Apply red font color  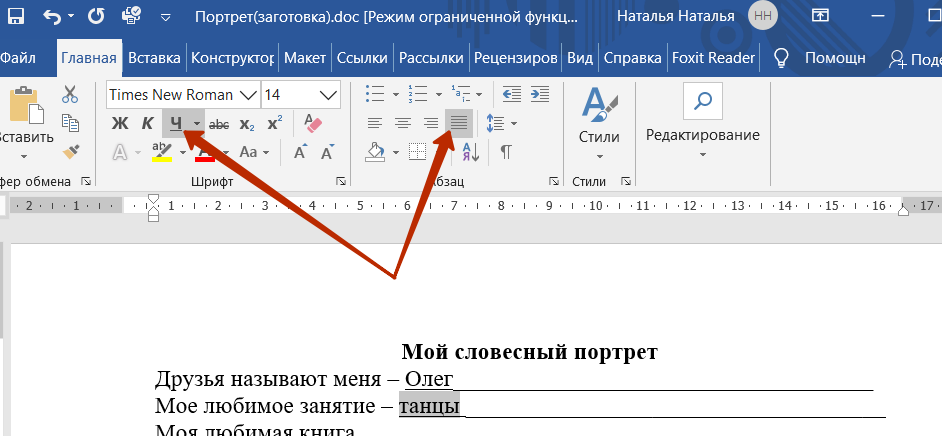click(205, 152)
